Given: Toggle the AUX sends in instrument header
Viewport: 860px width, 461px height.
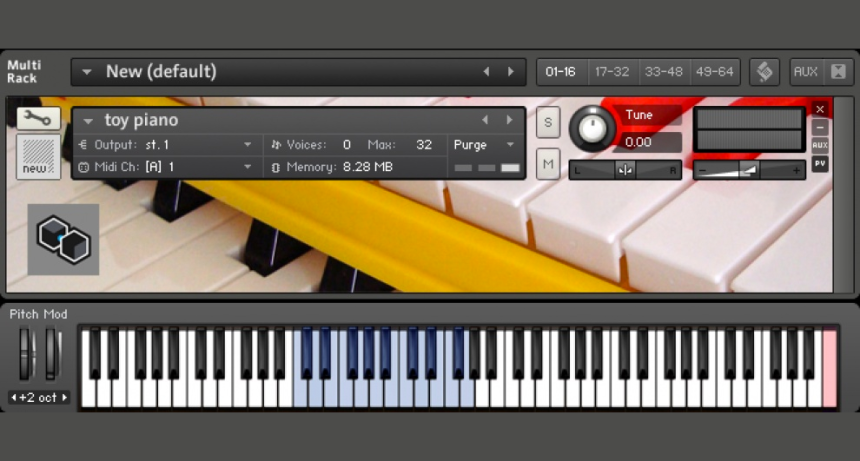Looking at the screenshot, I should (820, 146).
